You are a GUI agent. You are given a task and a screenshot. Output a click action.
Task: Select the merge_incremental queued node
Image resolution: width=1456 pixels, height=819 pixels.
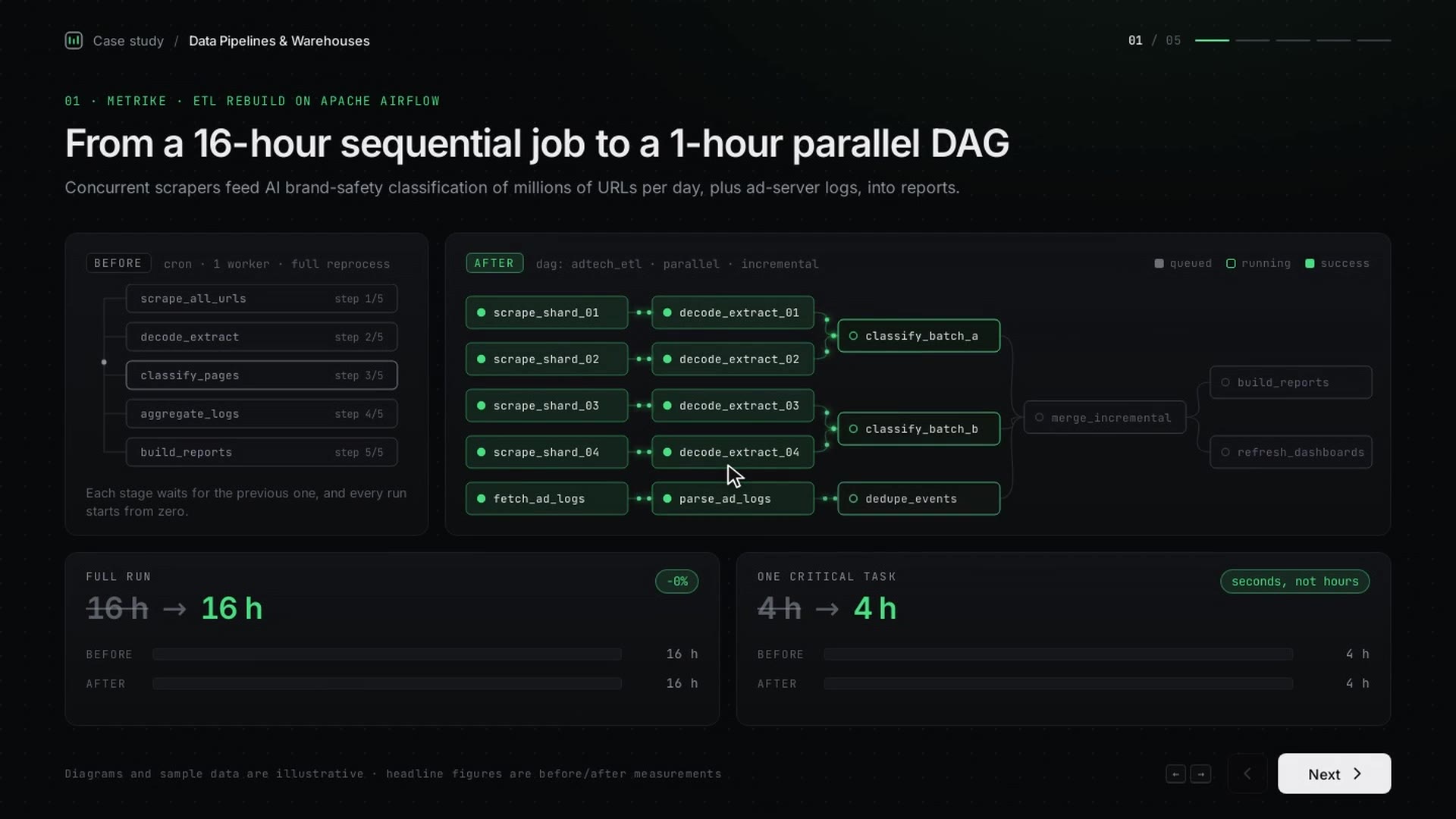tap(1105, 418)
